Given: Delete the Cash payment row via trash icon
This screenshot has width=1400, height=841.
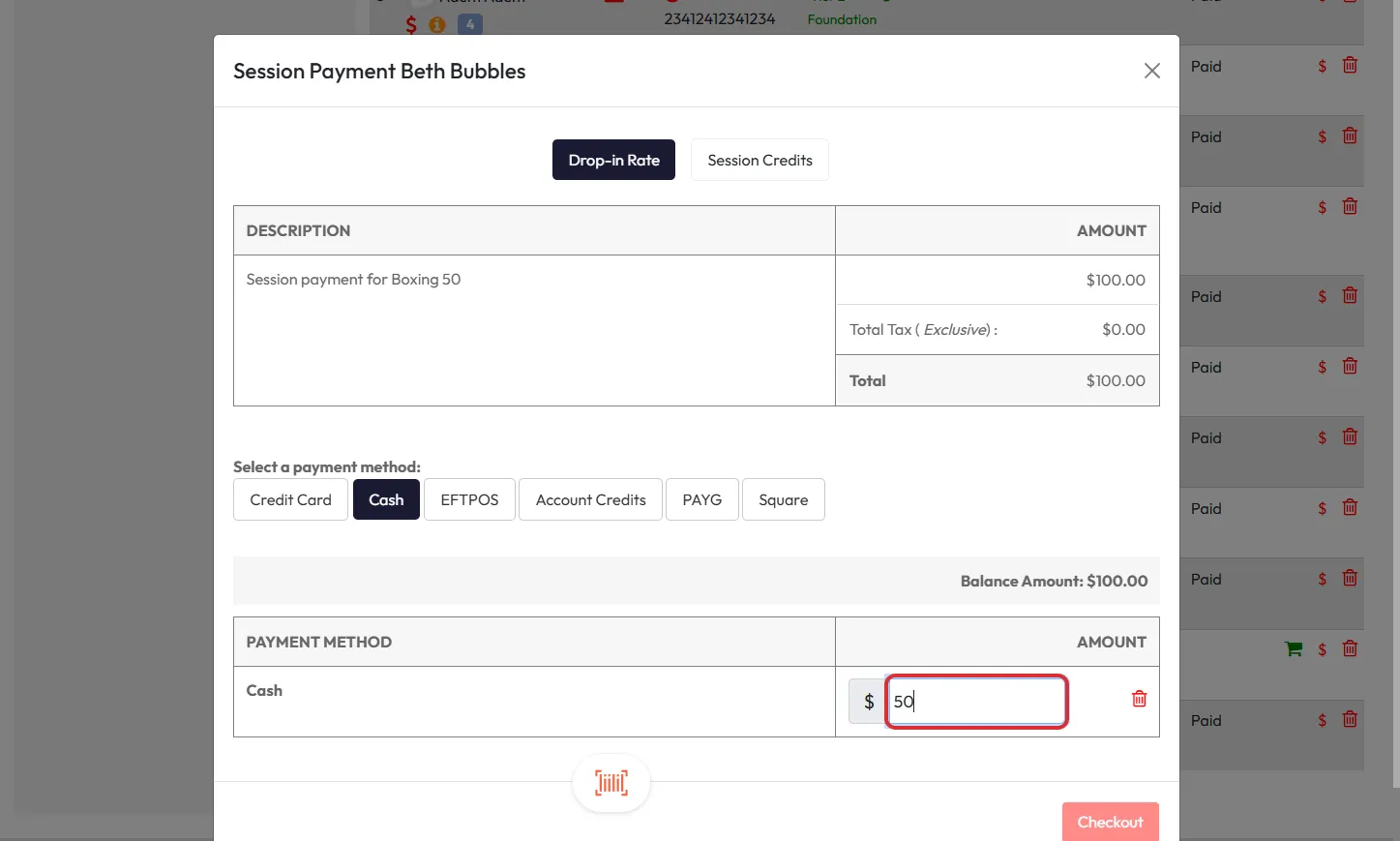Looking at the screenshot, I should [x=1139, y=699].
